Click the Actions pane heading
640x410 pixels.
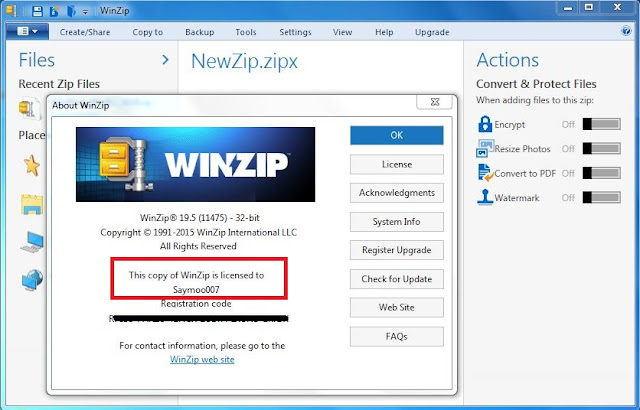click(x=508, y=60)
